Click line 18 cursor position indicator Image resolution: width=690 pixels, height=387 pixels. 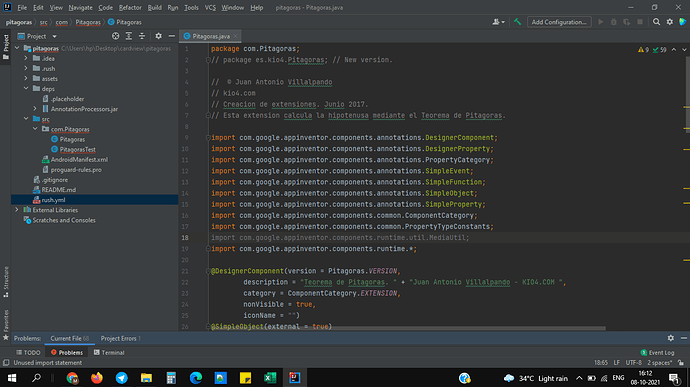(x=601, y=363)
